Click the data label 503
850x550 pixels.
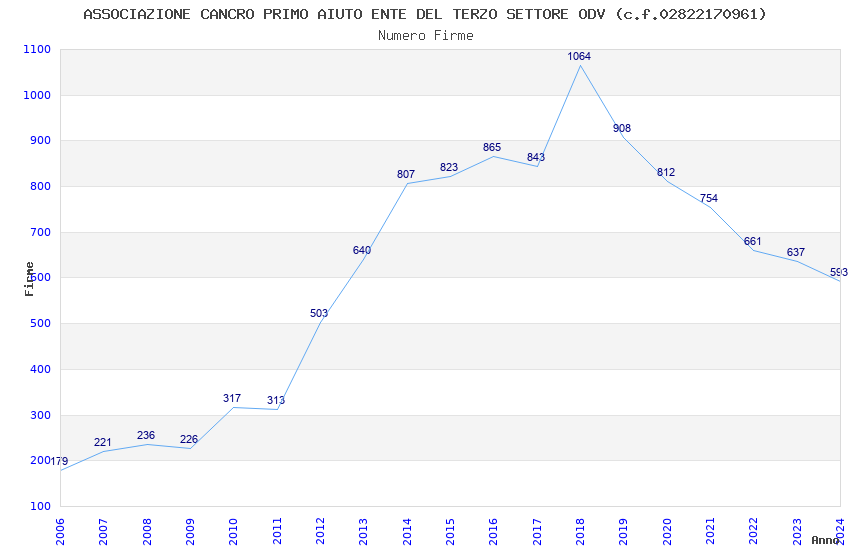click(319, 313)
